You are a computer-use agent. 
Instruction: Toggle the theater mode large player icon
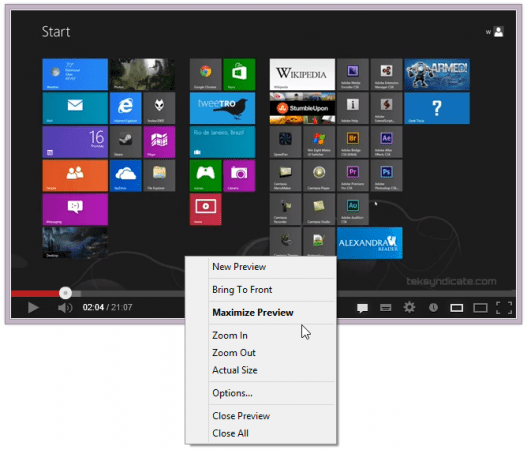(x=480, y=308)
